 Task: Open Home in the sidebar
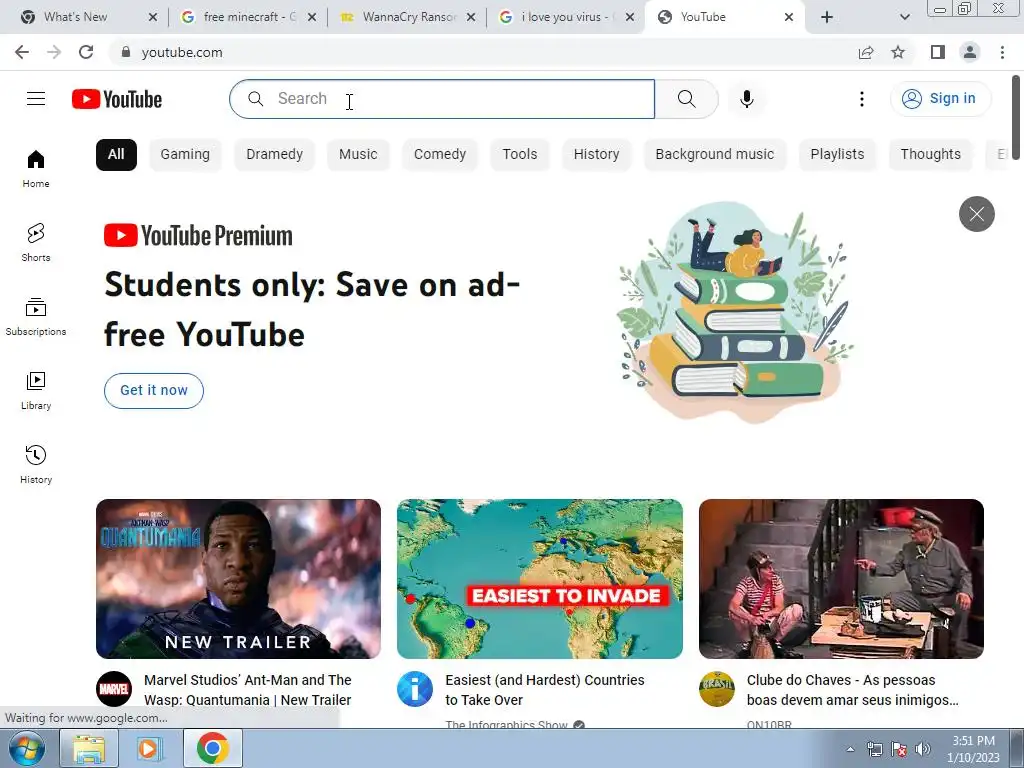coord(36,168)
